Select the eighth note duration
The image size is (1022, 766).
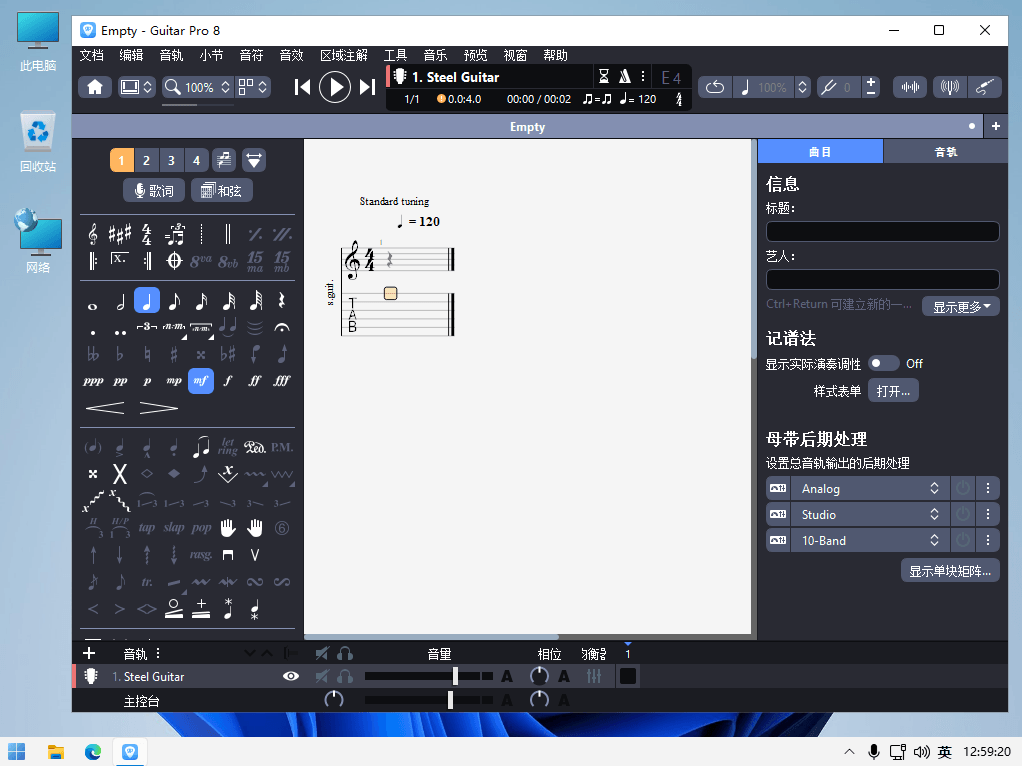174,301
